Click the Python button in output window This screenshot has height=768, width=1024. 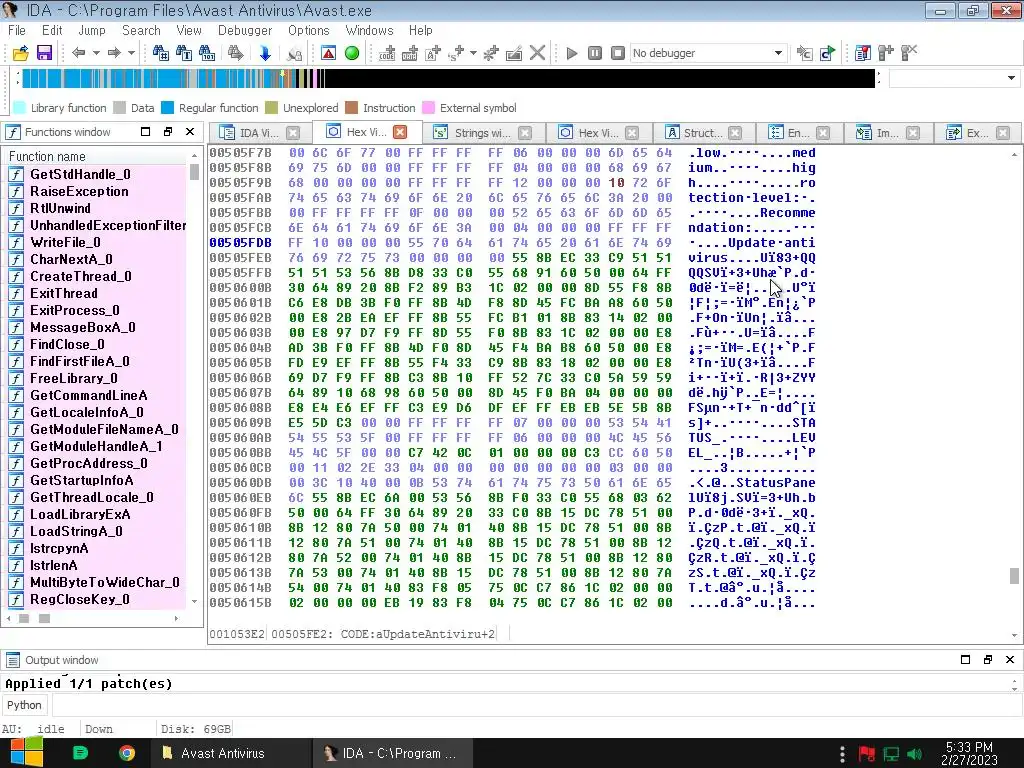click(24, 705)
